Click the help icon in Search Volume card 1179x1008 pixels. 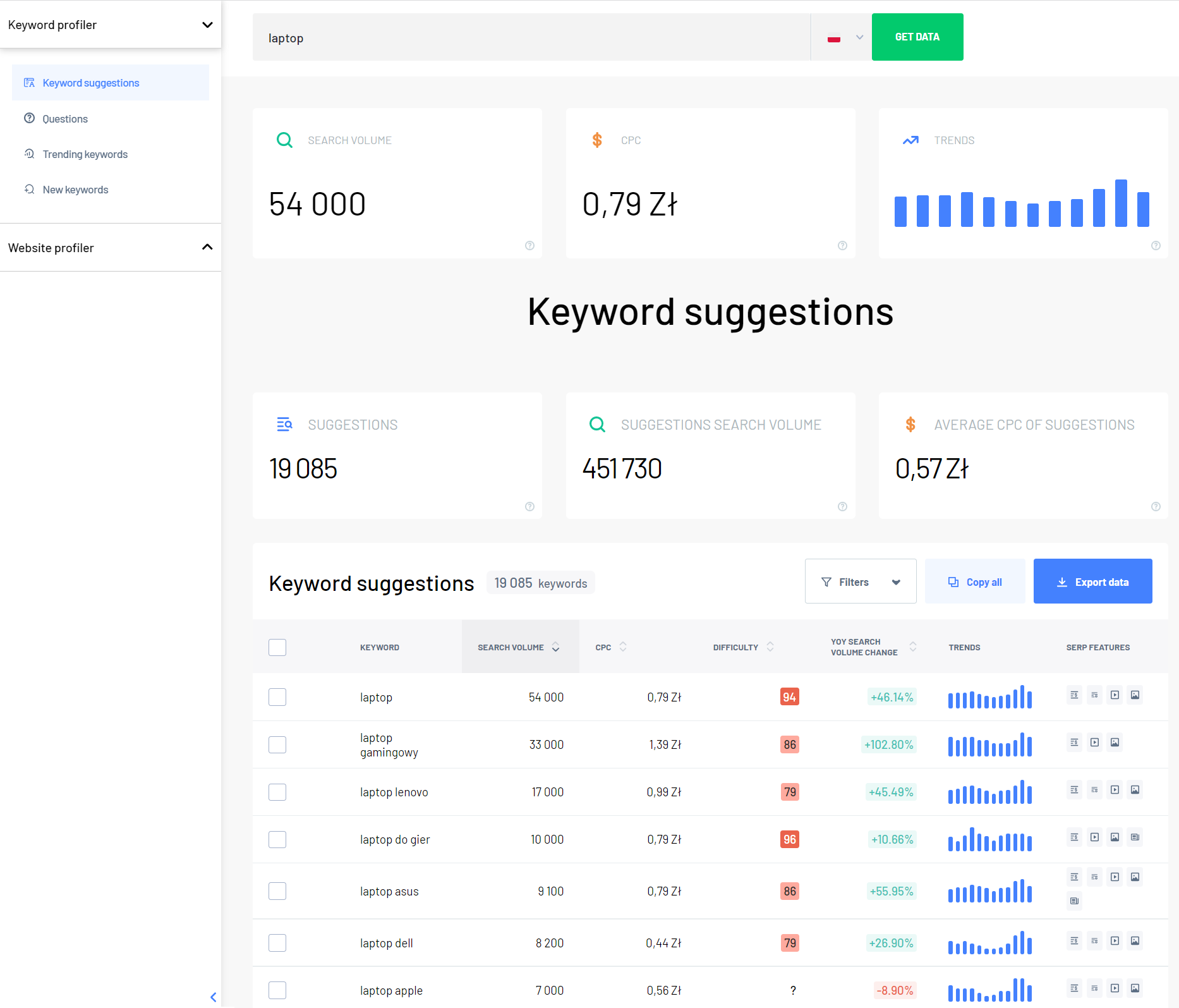pos(529,246)
